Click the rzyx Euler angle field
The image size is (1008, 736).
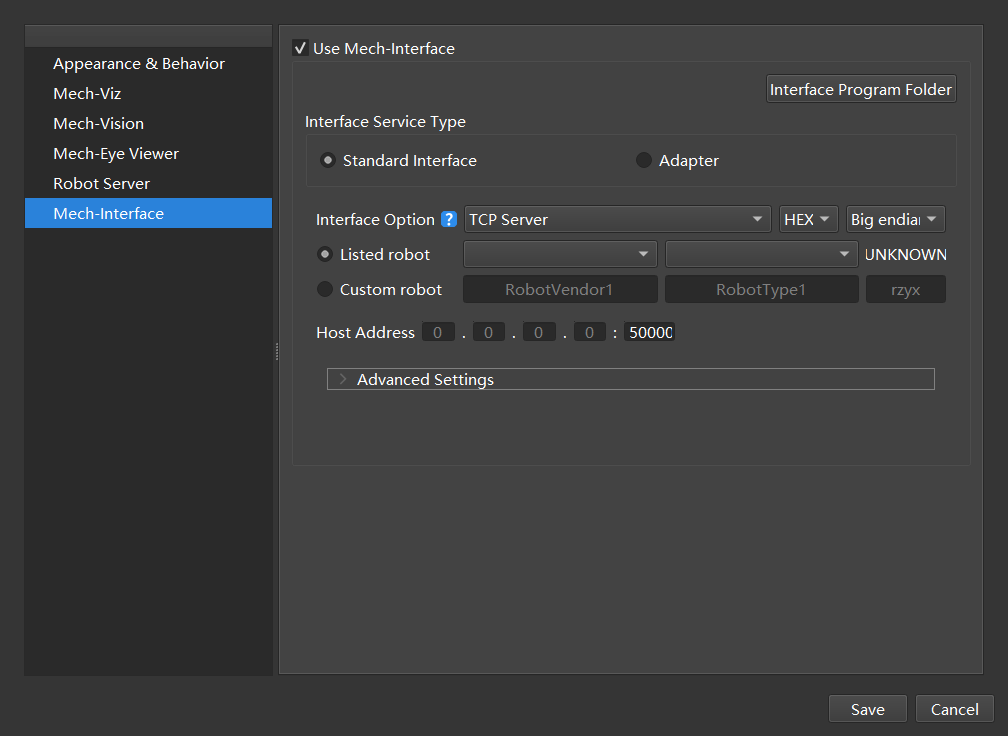tap(906, 289)
